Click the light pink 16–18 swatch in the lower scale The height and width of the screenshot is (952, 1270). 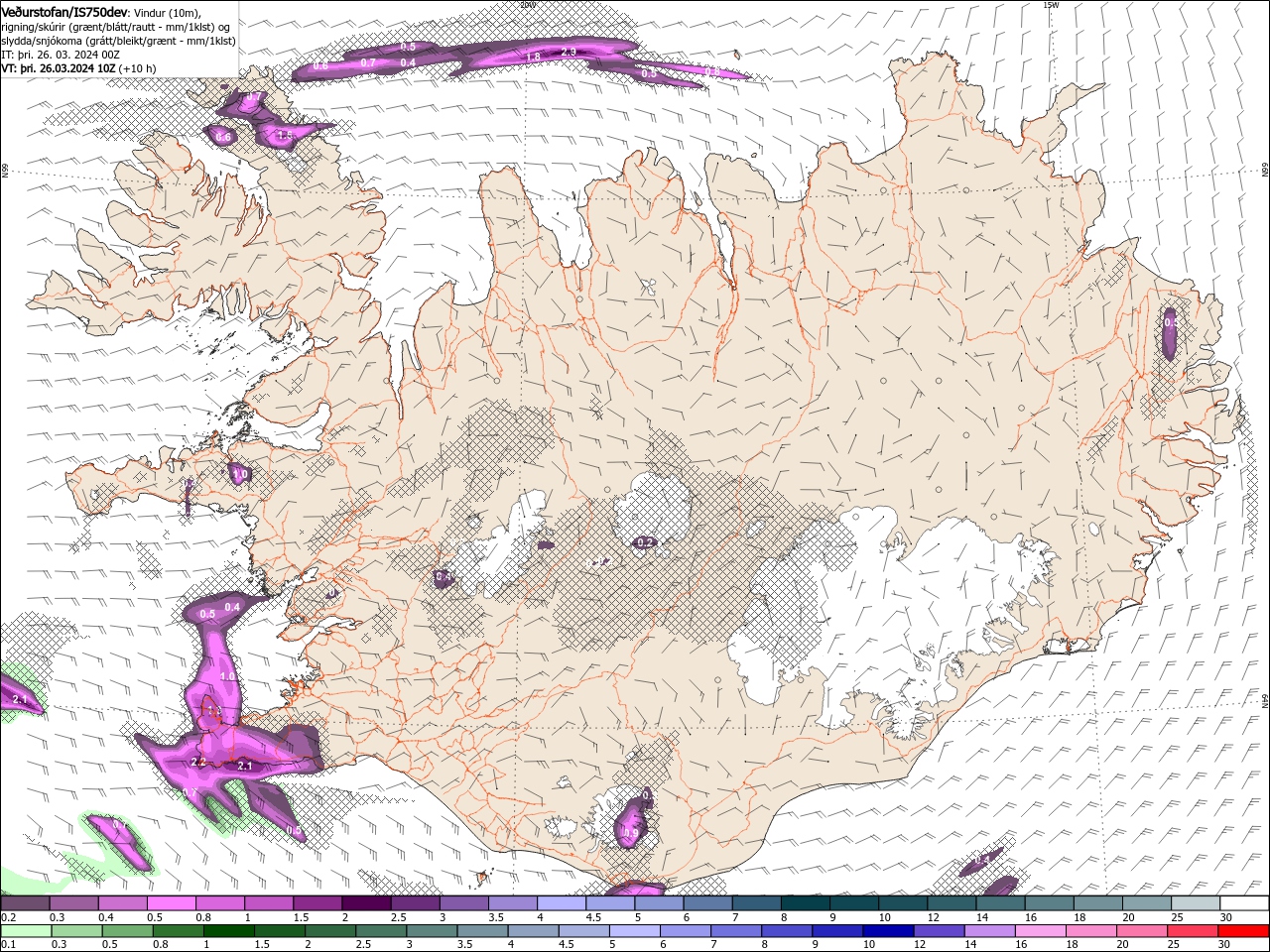click(x=1039, y=931)
